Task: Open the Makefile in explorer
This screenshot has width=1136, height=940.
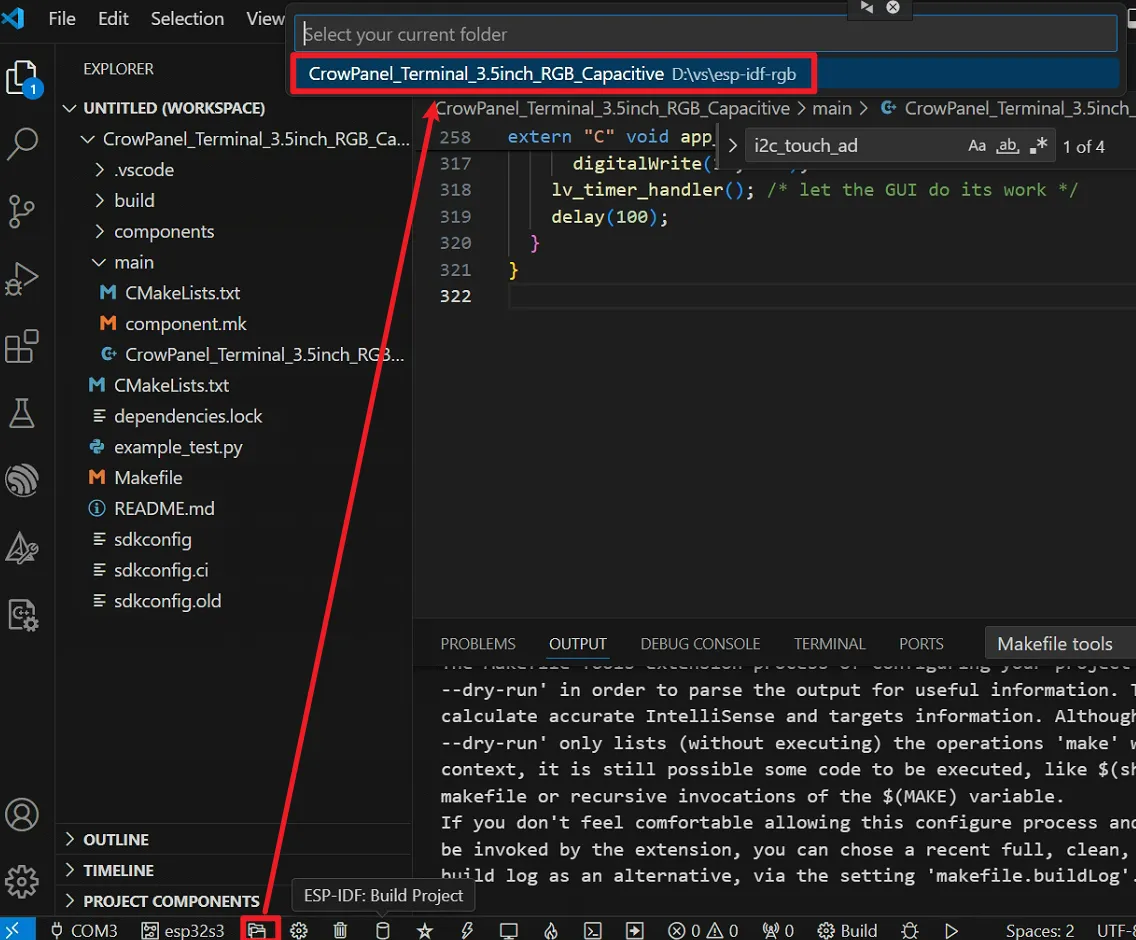Action: click(x=148, y=478)
